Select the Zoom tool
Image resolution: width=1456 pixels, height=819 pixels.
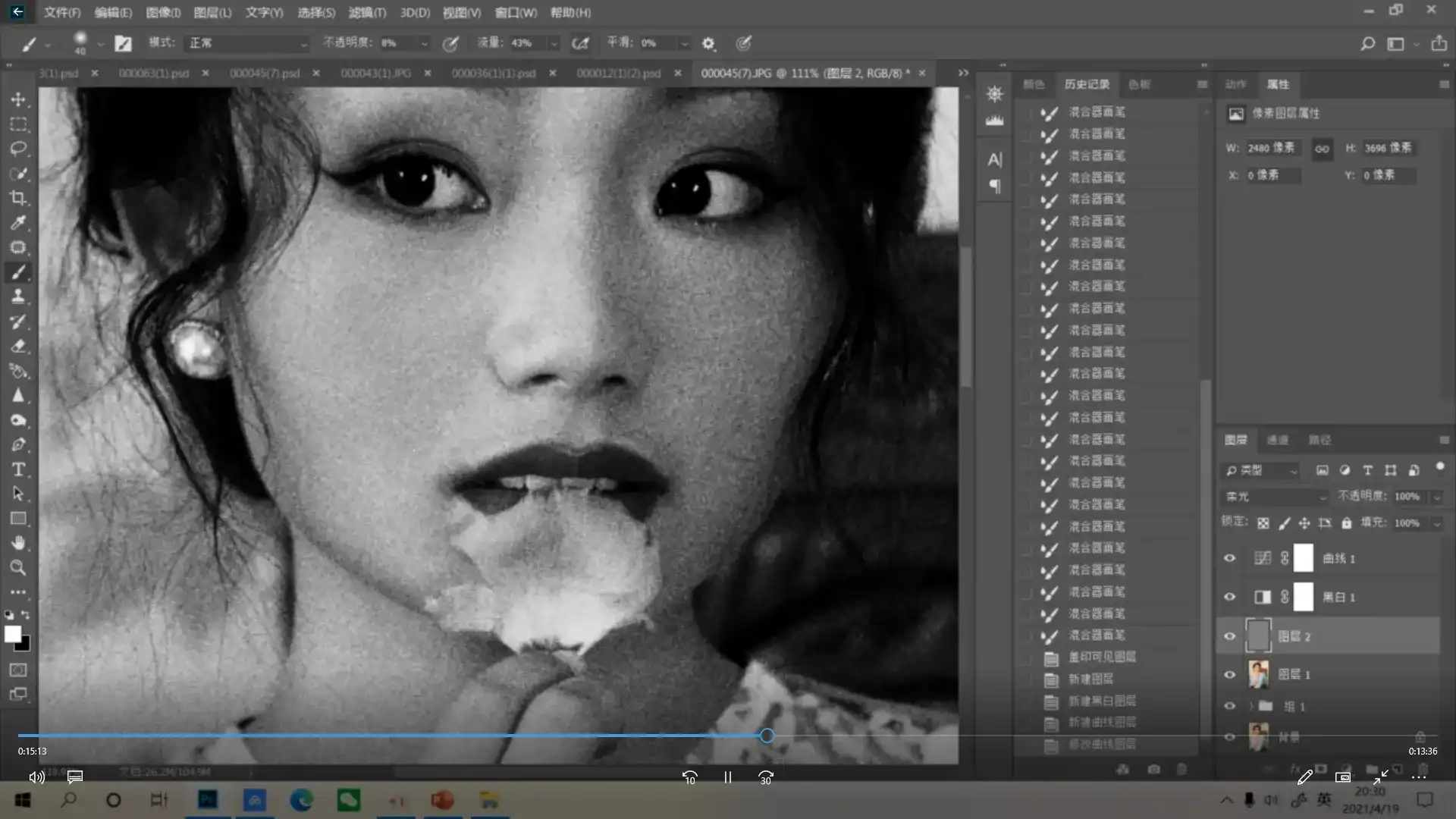click(x=18, y=567)
